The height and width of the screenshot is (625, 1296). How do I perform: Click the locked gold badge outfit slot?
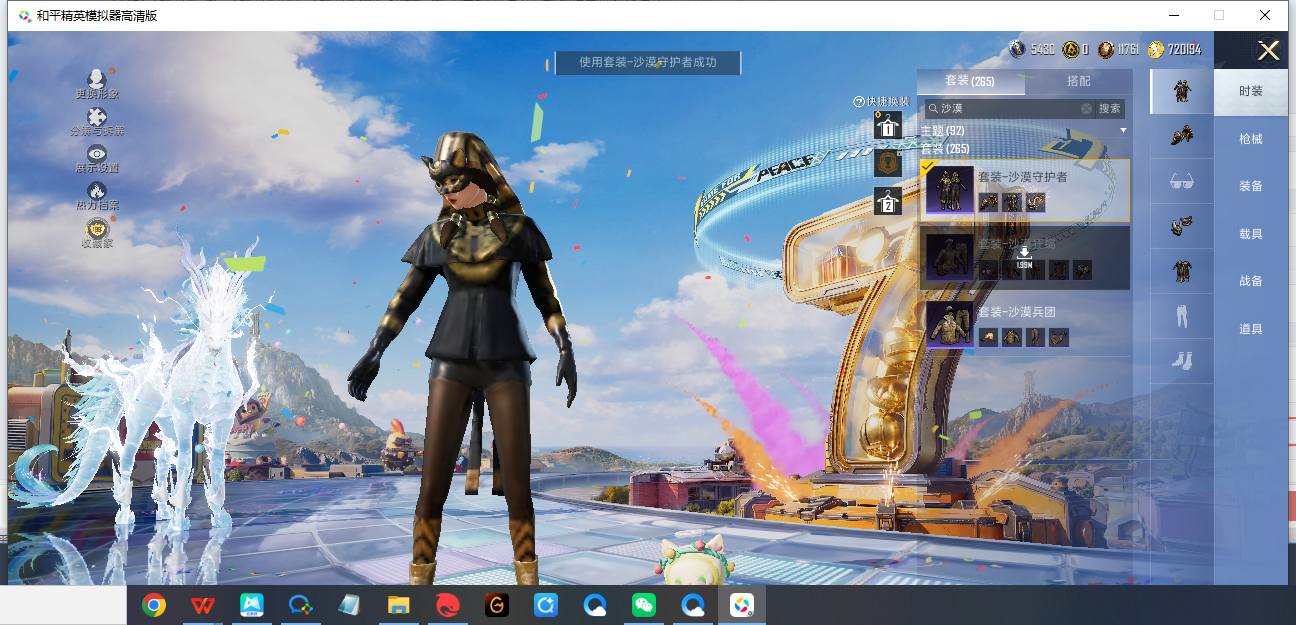(x=887, y=163)
